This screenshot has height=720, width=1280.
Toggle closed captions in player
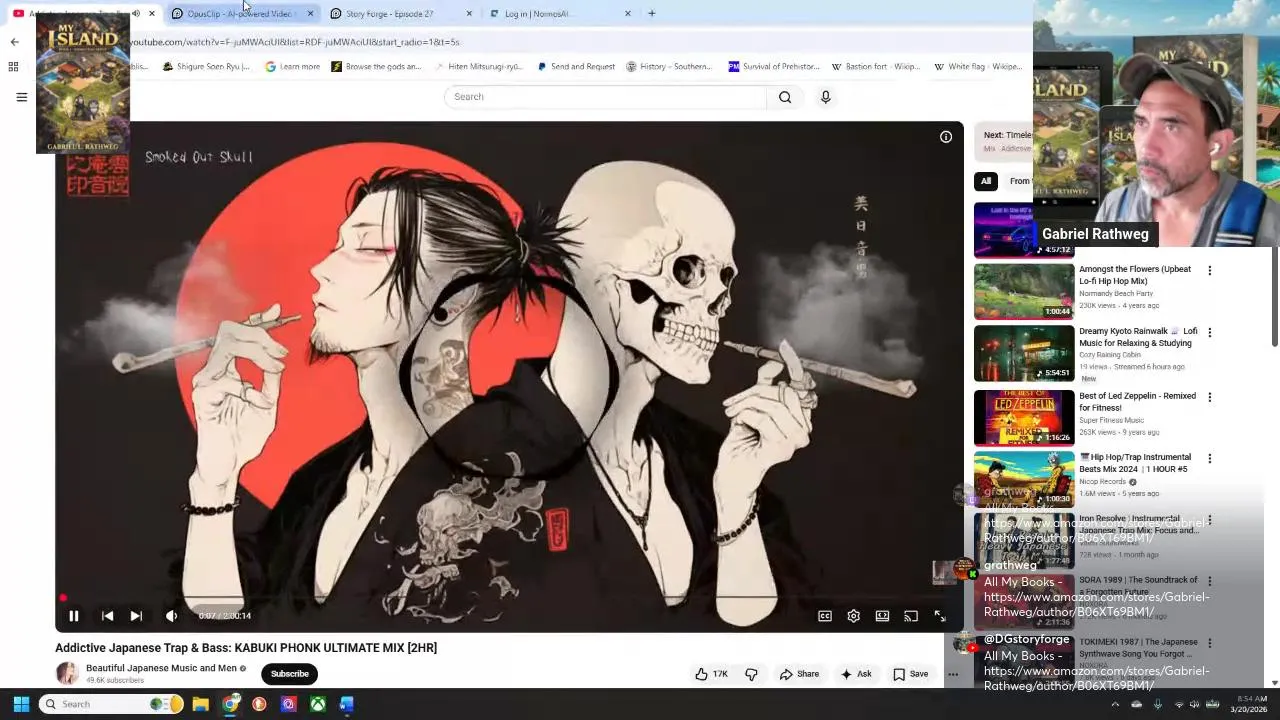point(825,616)
